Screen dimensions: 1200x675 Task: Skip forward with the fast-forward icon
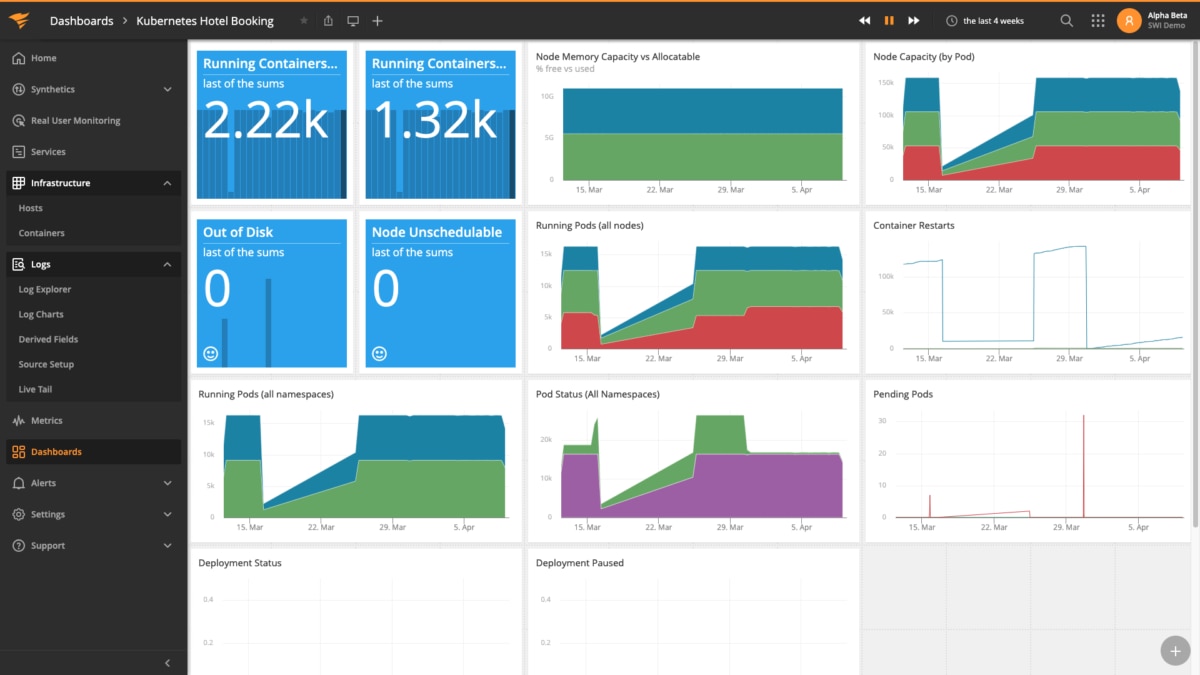tap(913, 20)
